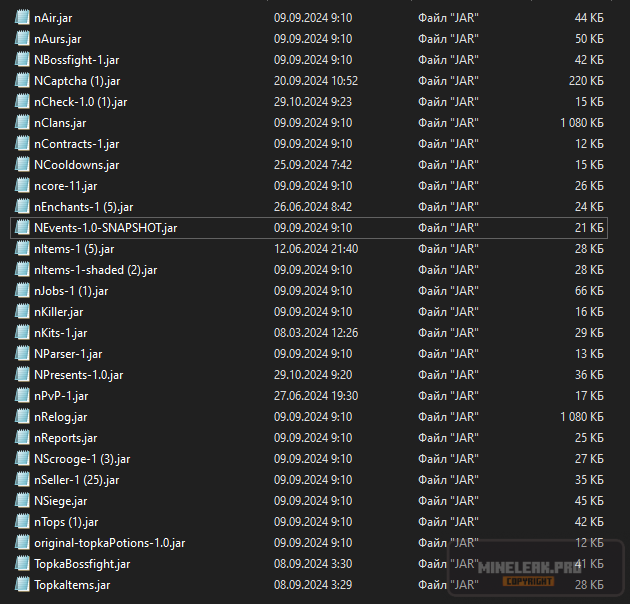Click the nRelog.jar file icon

click(22, 416)
